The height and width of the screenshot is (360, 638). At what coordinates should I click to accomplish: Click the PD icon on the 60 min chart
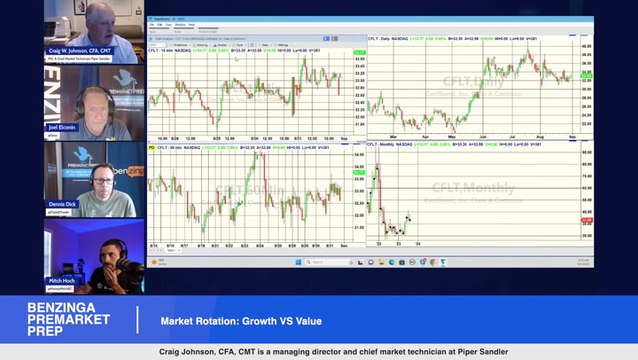[151, 148]
